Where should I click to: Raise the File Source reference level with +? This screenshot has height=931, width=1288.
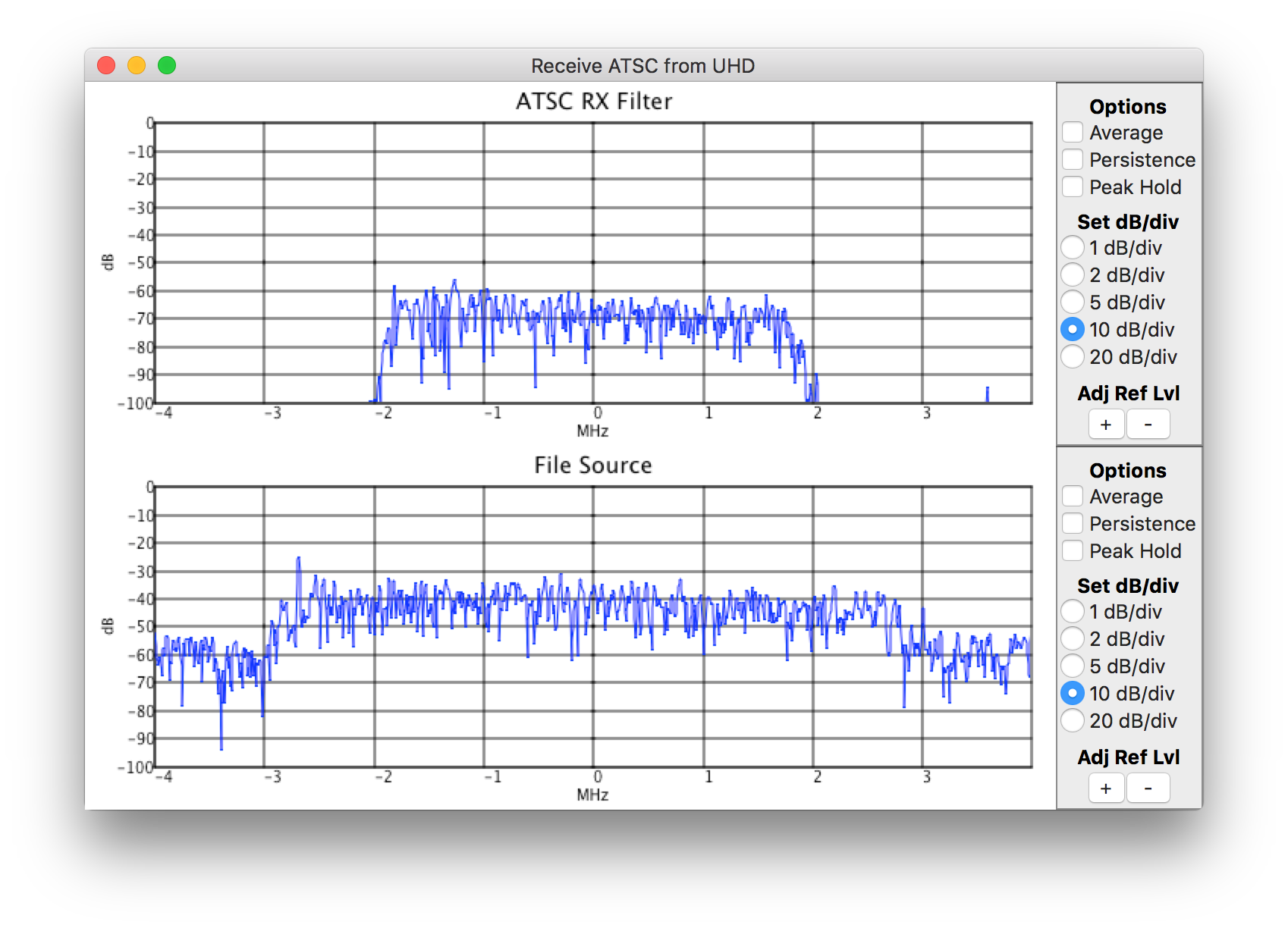(x=1106, y=788)
